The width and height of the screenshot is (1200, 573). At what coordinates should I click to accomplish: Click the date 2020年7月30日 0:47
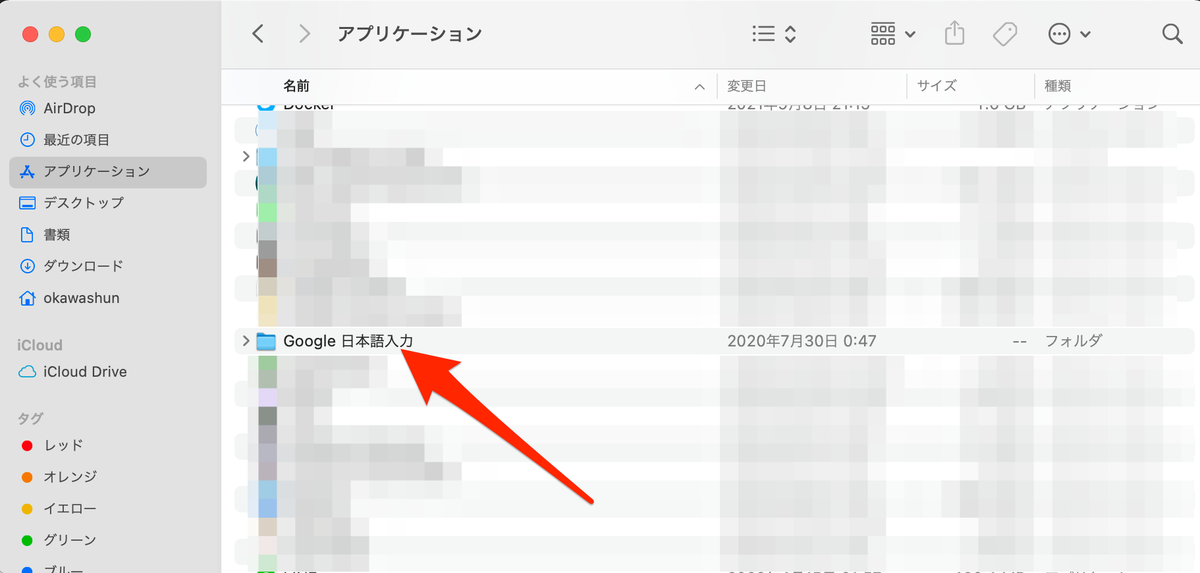pos(801,341)
